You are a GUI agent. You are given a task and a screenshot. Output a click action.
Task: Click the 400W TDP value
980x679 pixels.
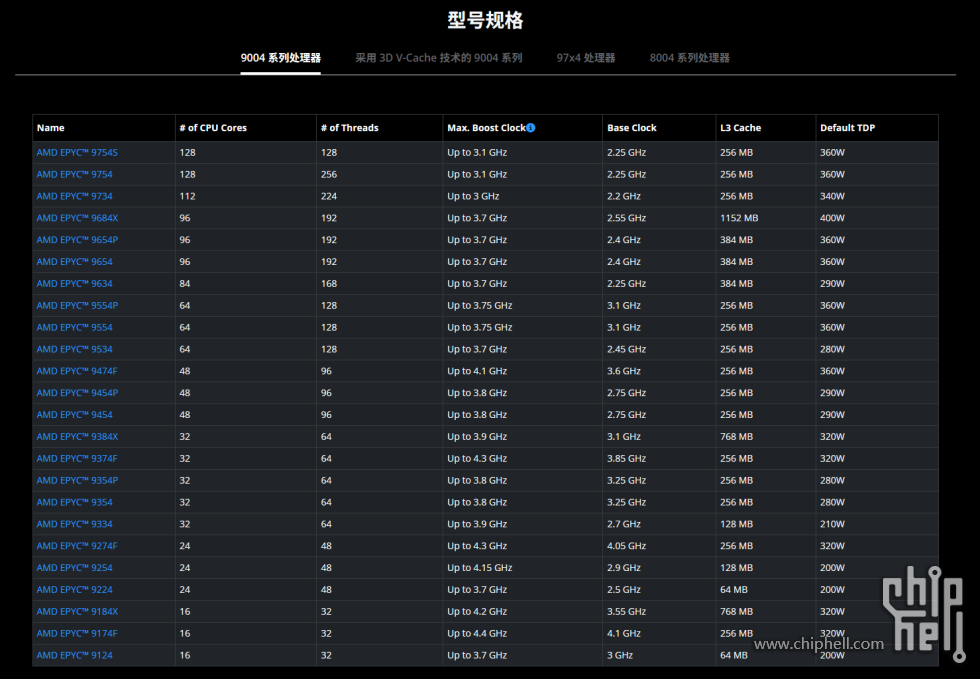(x=832, y=218)
